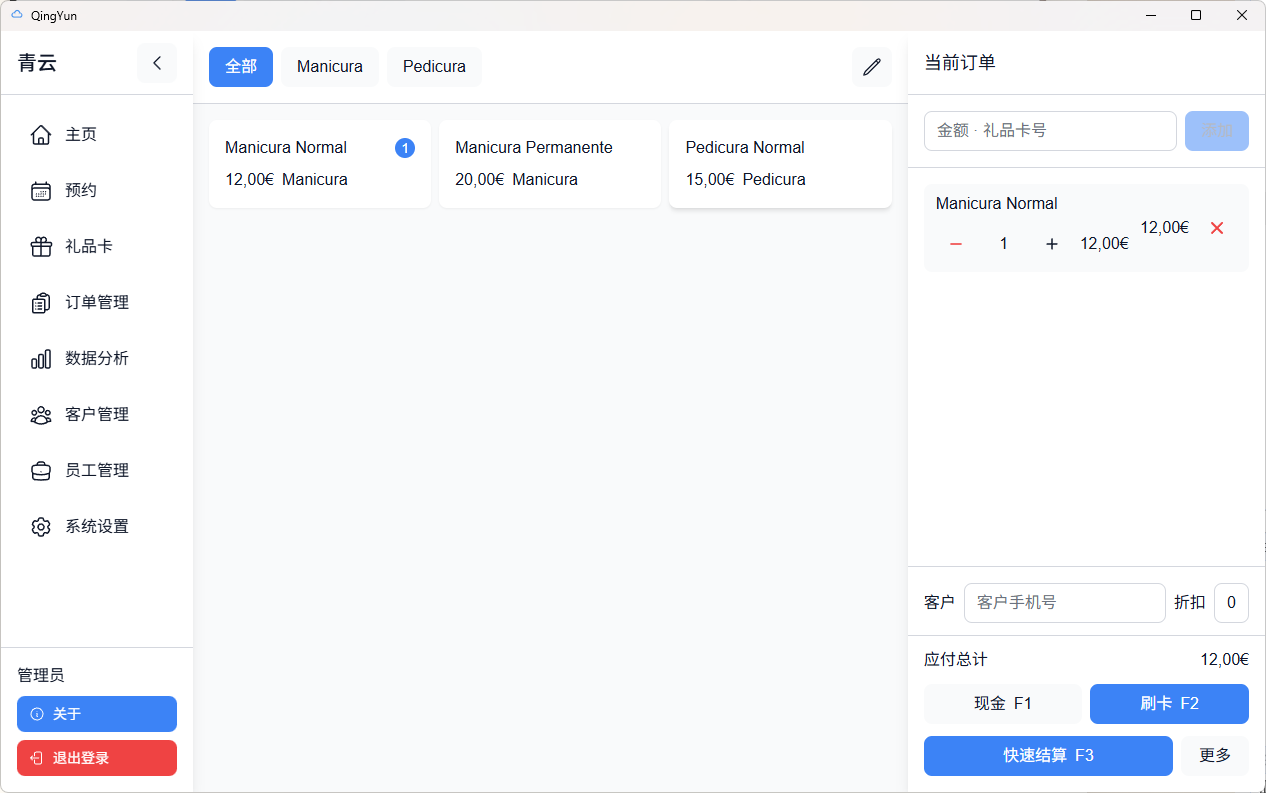Select the 全部 category tab
Viewport: 1266px width, 793px height.
[x=241, y=67]
